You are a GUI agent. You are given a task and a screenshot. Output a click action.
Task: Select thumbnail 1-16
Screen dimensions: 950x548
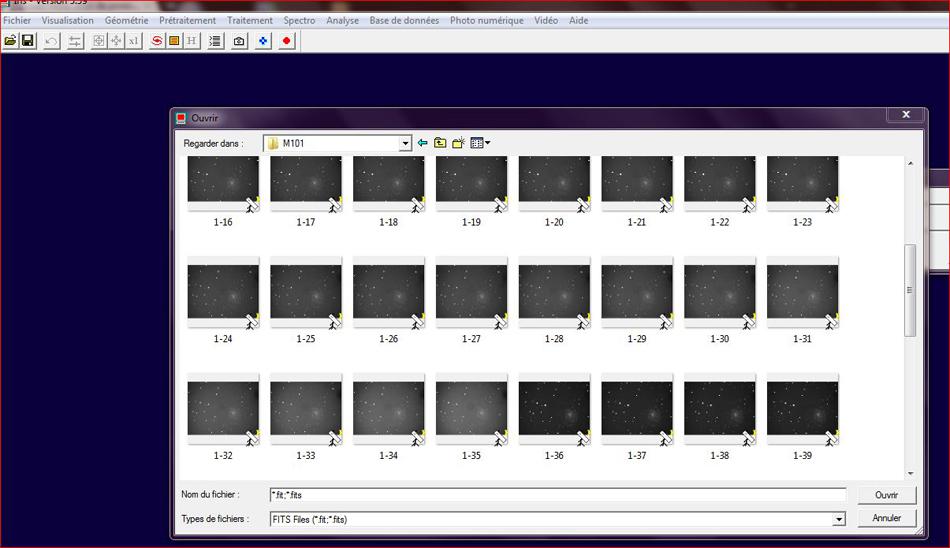(223, 184)
